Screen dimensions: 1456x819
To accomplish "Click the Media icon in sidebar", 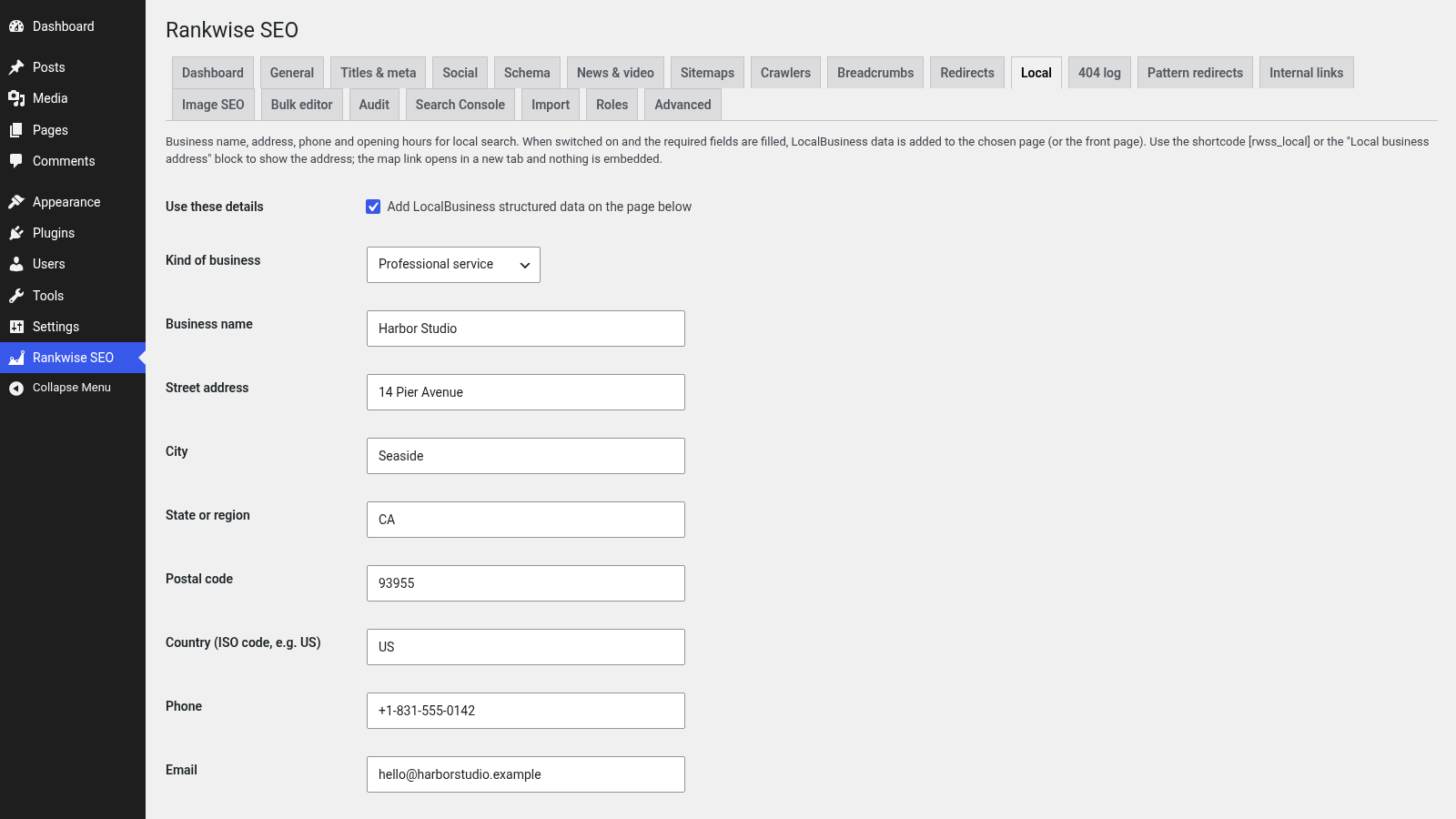I will pos(16,98).
